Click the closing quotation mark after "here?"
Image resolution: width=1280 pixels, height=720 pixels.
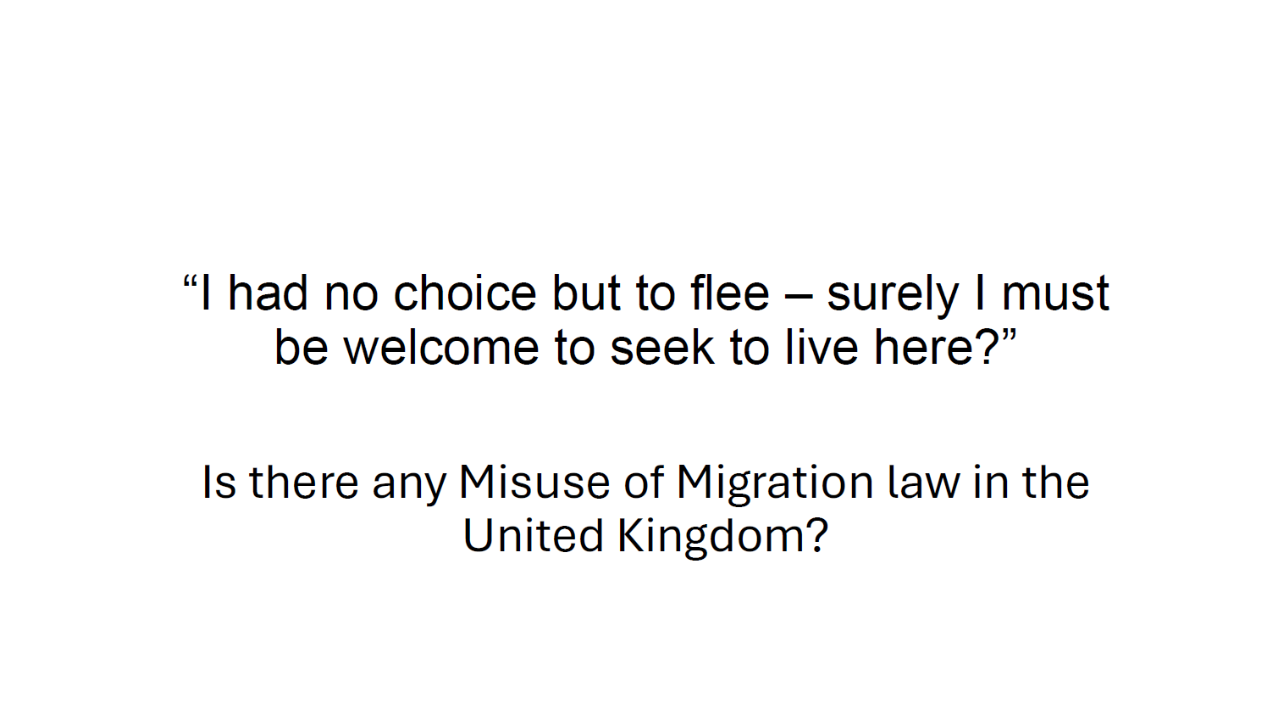(x=1008, y=336)
